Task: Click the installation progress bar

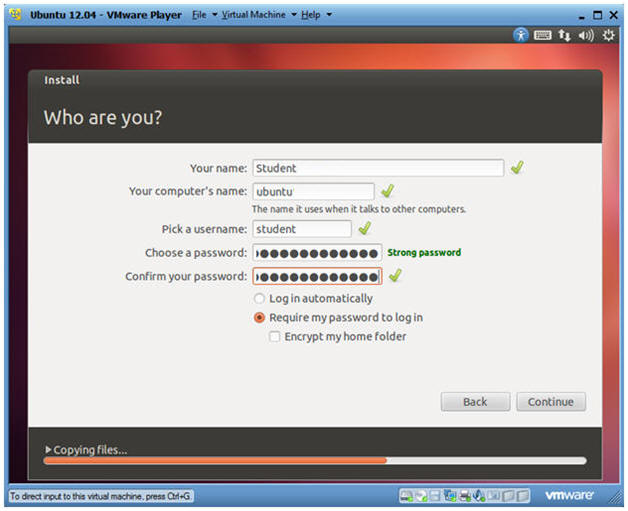Action: 315,461
